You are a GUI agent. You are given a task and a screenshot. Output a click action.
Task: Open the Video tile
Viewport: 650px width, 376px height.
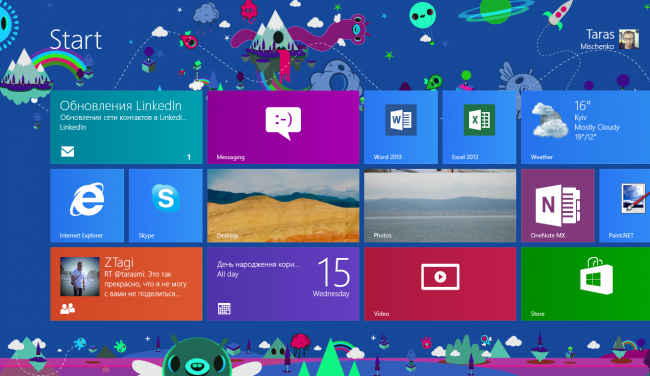tap(440, 284)
